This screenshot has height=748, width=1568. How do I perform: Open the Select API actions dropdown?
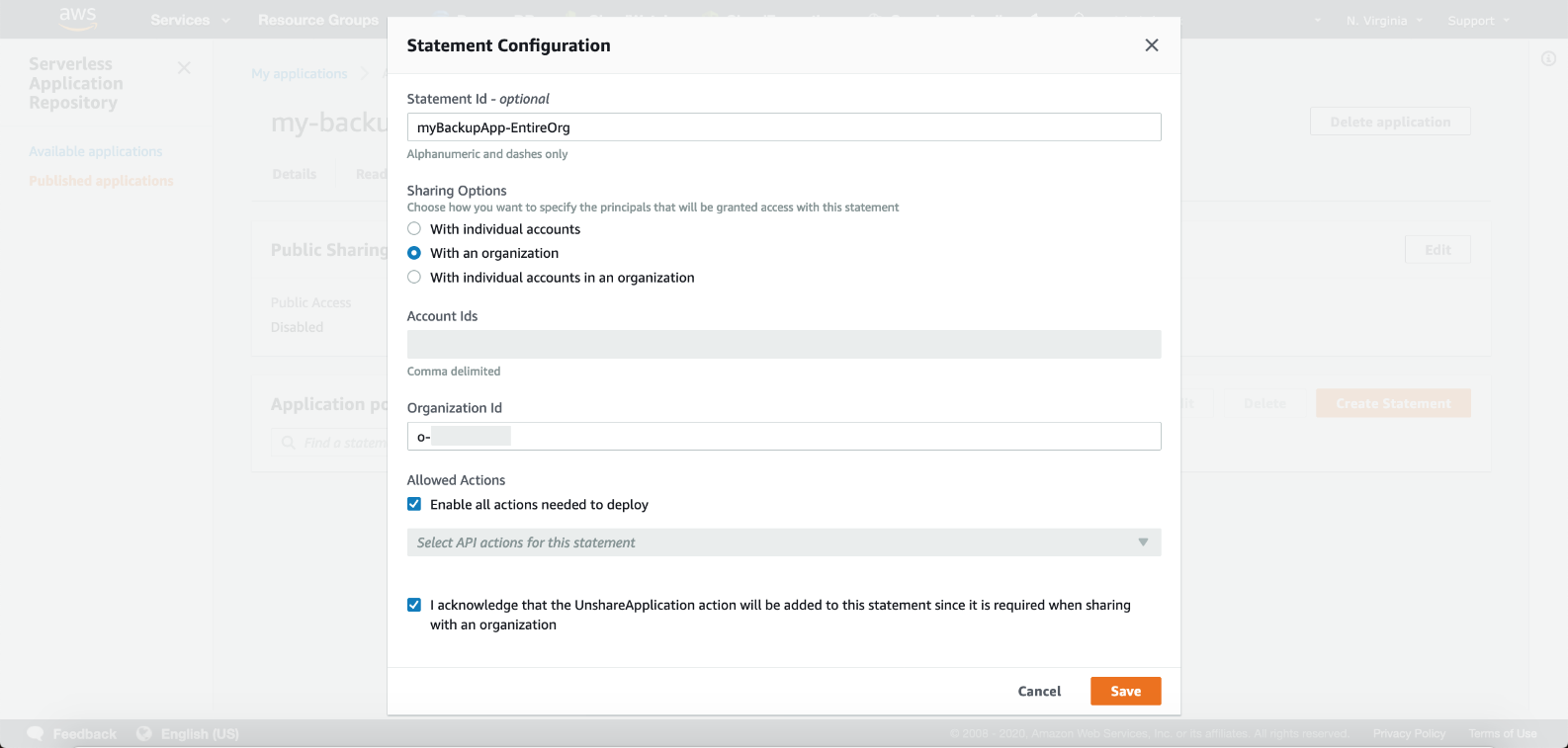tap(783, 542)
